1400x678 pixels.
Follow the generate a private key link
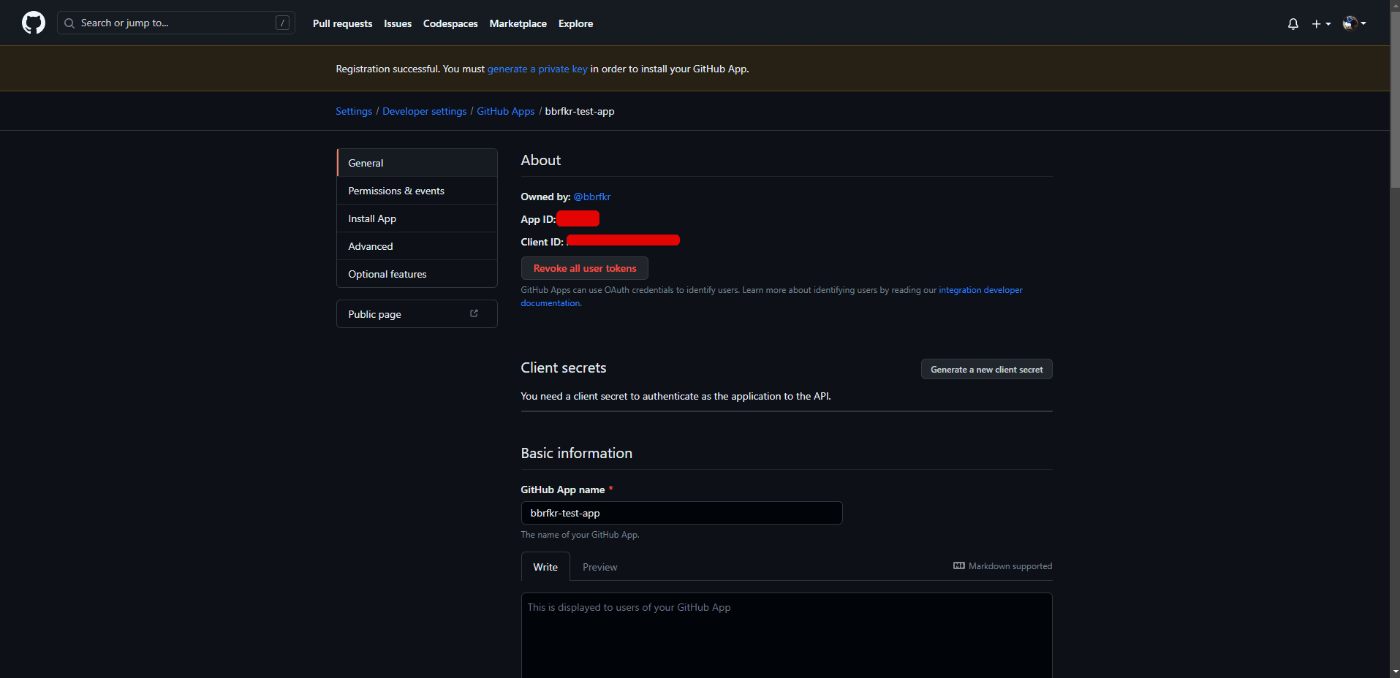(x=537, y=69)
